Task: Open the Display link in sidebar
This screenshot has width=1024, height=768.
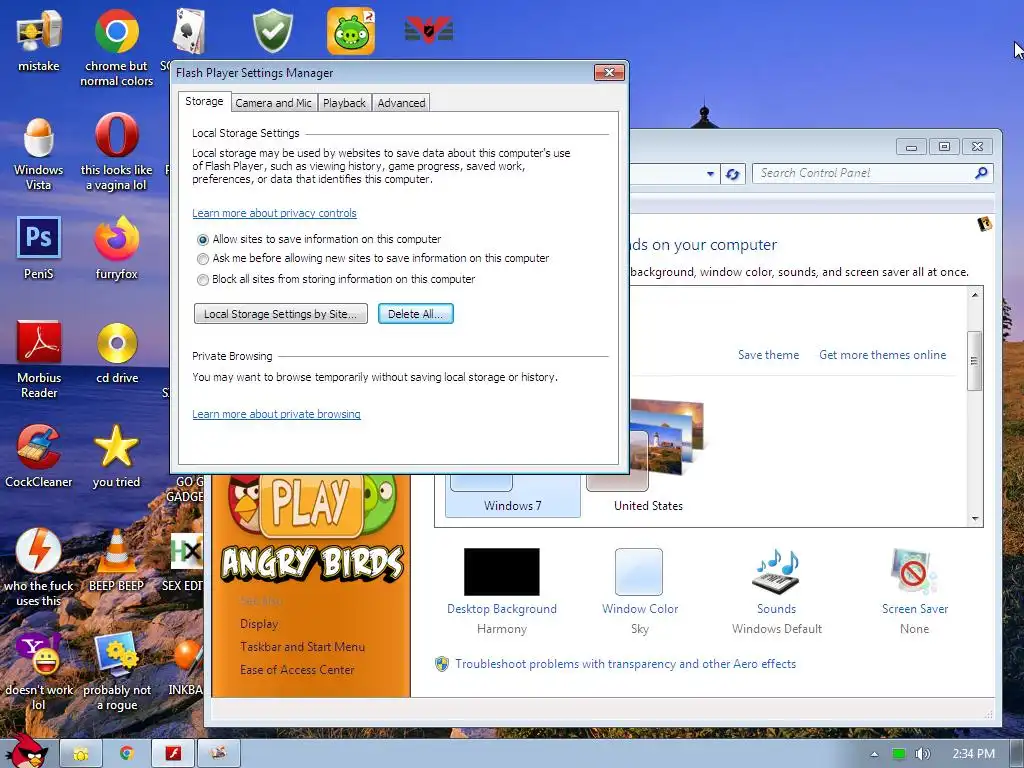Action: 259,624
